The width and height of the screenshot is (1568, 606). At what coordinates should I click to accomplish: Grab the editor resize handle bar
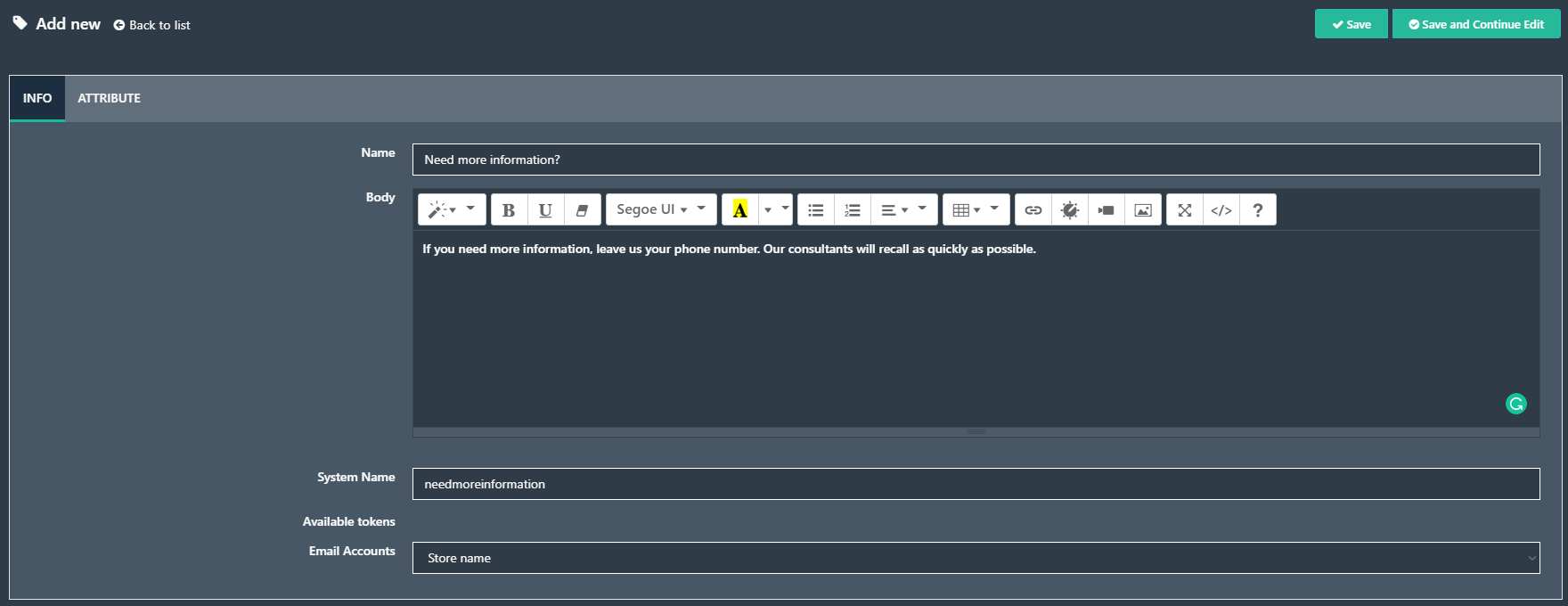[x=976, y=432]
